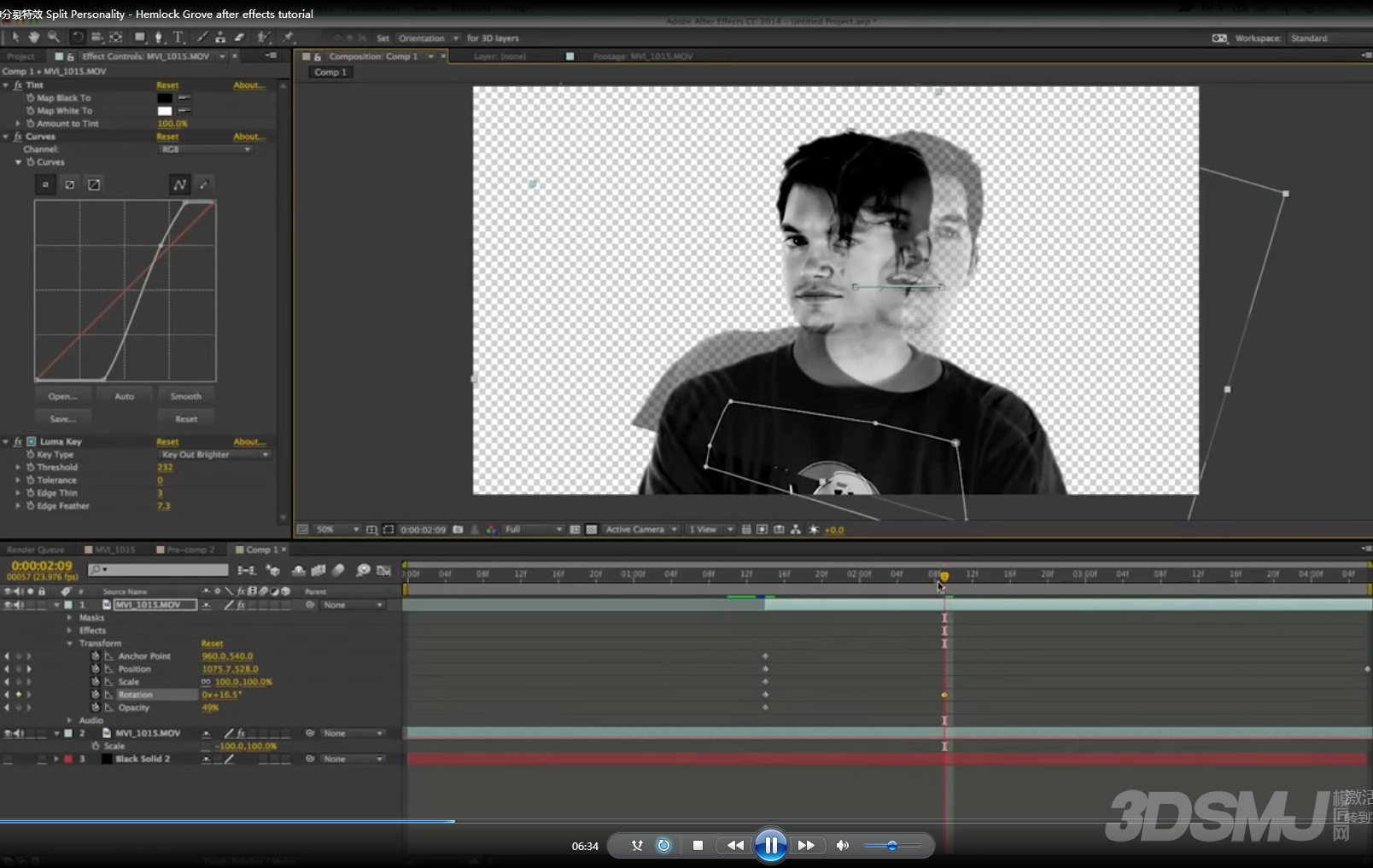The width and height of the screenshot is (1373, 868).
Task: Click the graph editor icon in timeline
Action: point(384,570)
